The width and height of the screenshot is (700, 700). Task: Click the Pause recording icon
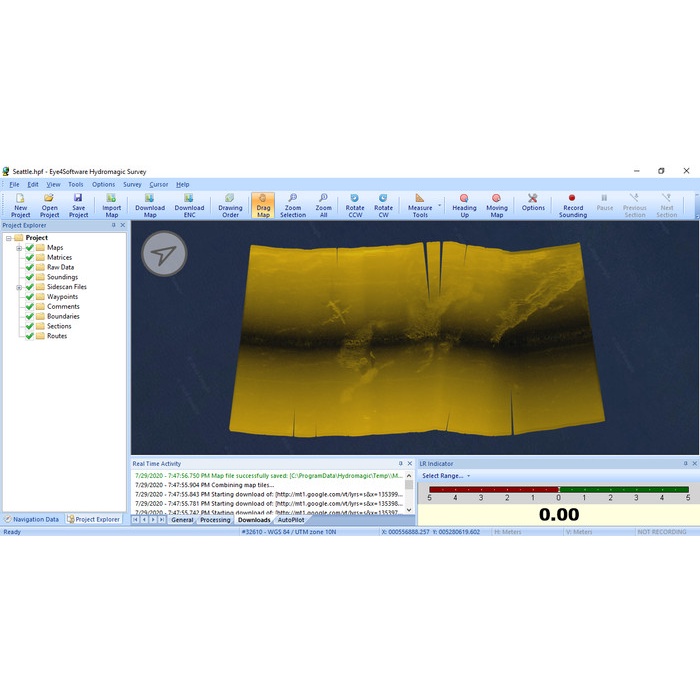(x=604, y=202)
